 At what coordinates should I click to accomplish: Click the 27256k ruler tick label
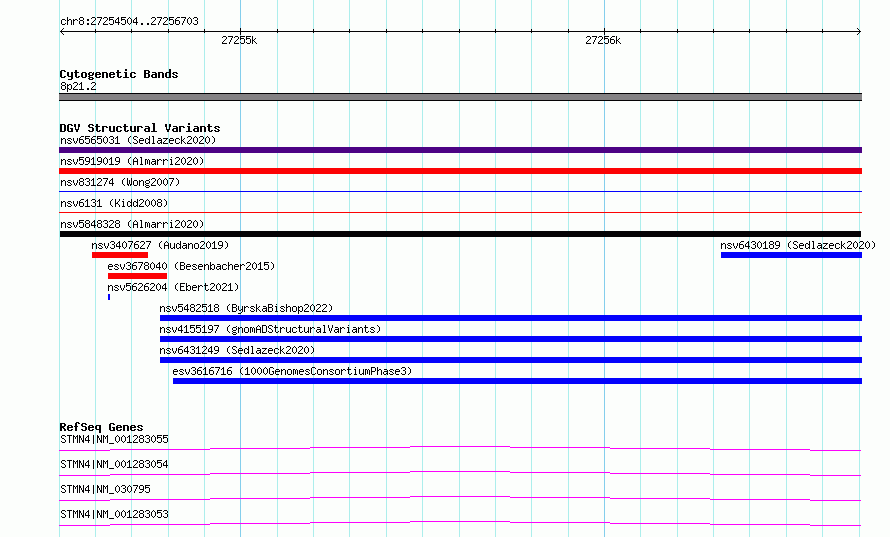pyautogui.click(x=603, y=40)
